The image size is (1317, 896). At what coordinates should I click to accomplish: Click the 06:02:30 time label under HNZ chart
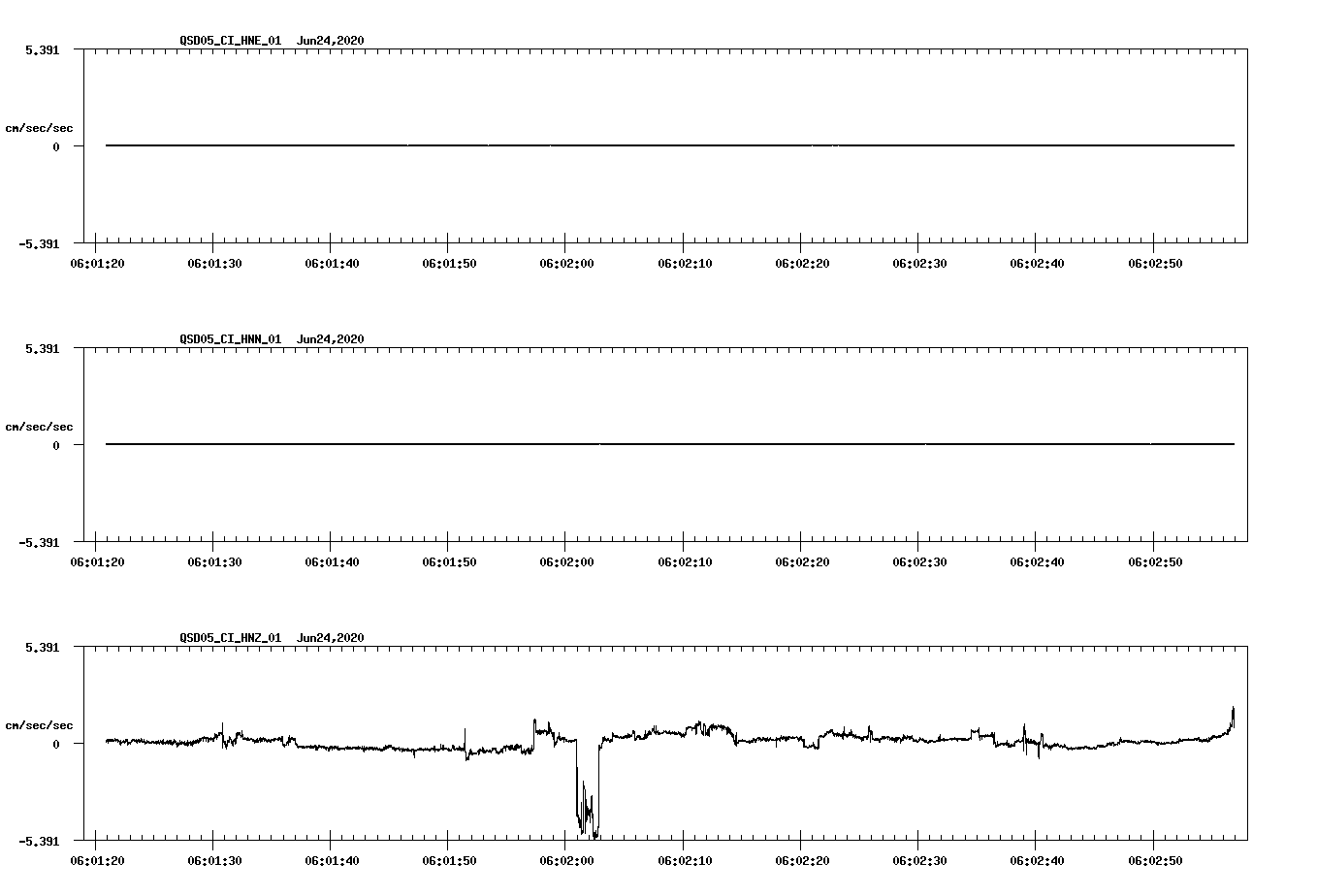[x=919, y=861]
